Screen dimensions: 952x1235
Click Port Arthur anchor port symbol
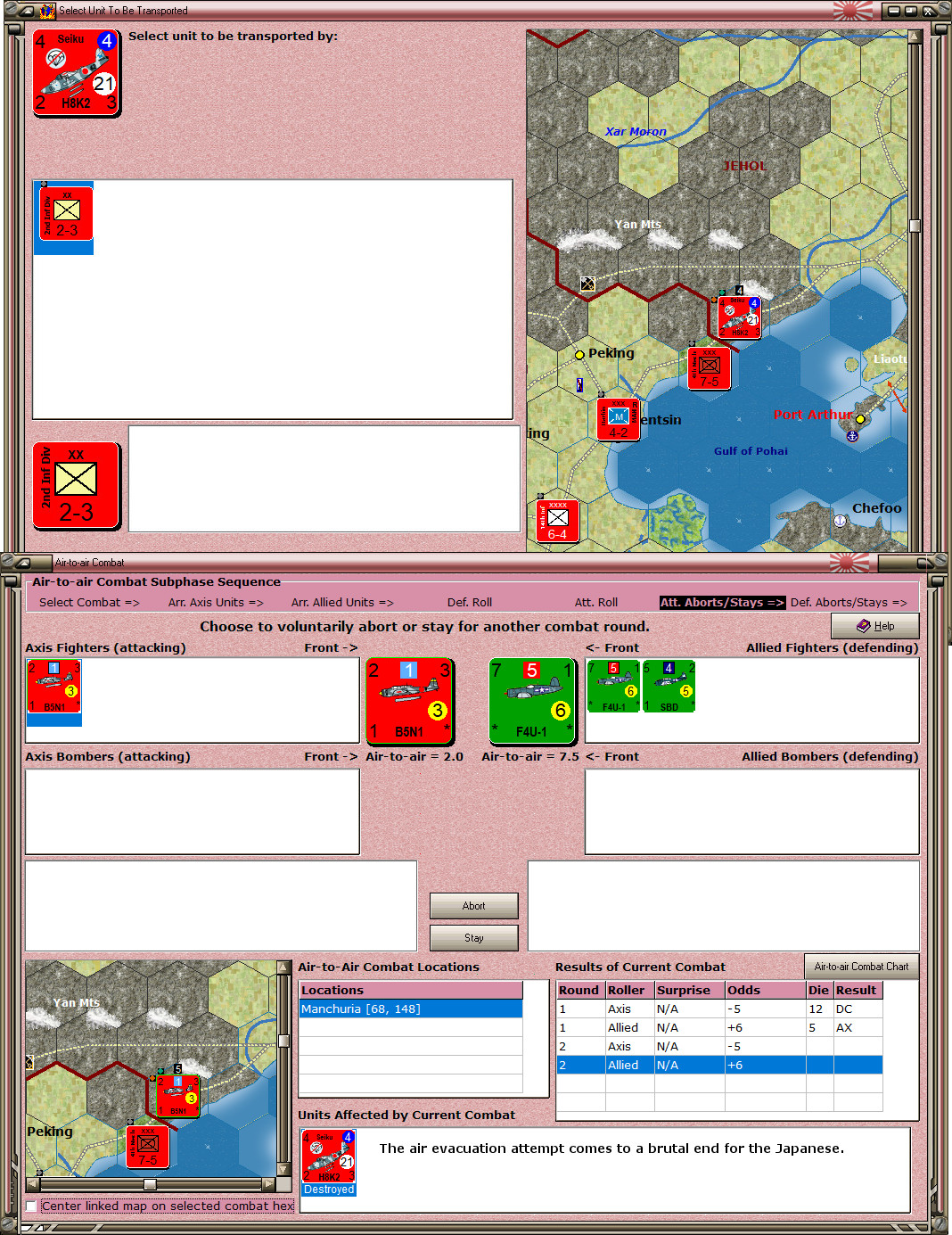tap(851, 436)
